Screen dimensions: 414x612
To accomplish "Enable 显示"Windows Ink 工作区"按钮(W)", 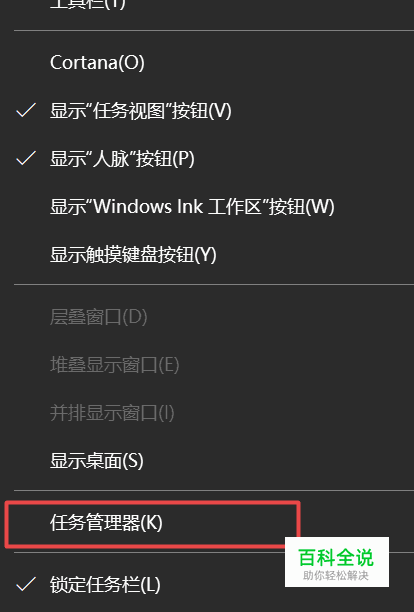I will pyautogui.click(x=207, y=206).
